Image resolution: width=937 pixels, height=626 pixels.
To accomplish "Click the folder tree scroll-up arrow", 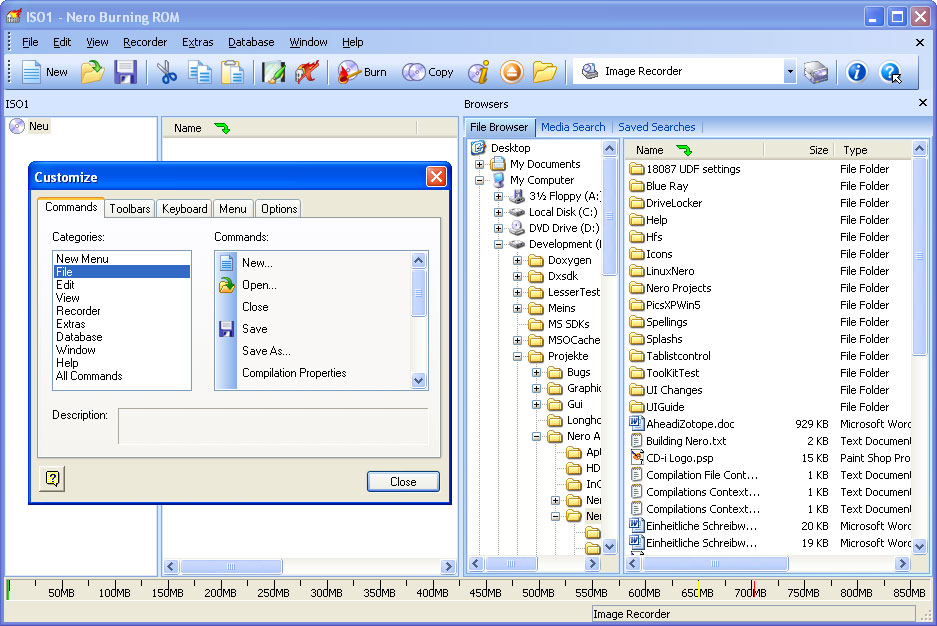I will [x=609, y=148].
